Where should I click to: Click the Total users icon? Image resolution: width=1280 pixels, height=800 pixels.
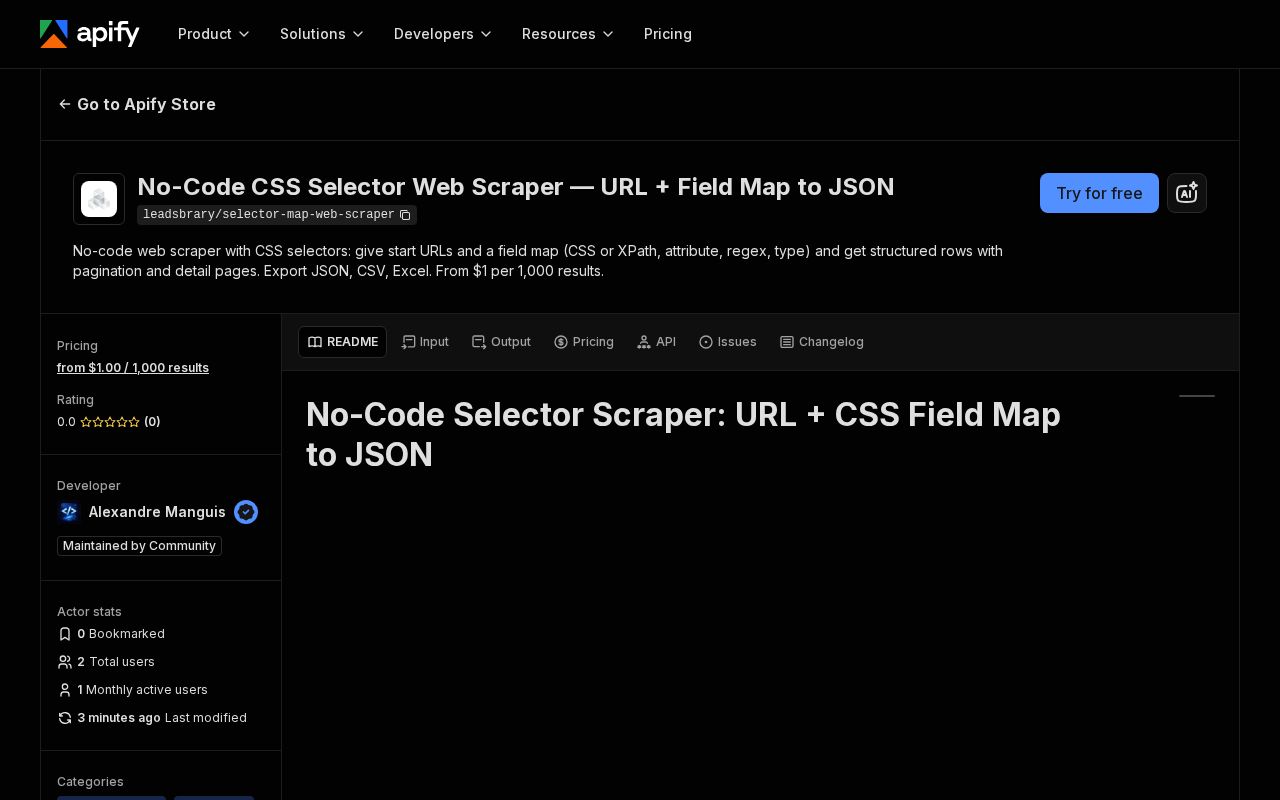pyautogui.click(x=65, y=662)
